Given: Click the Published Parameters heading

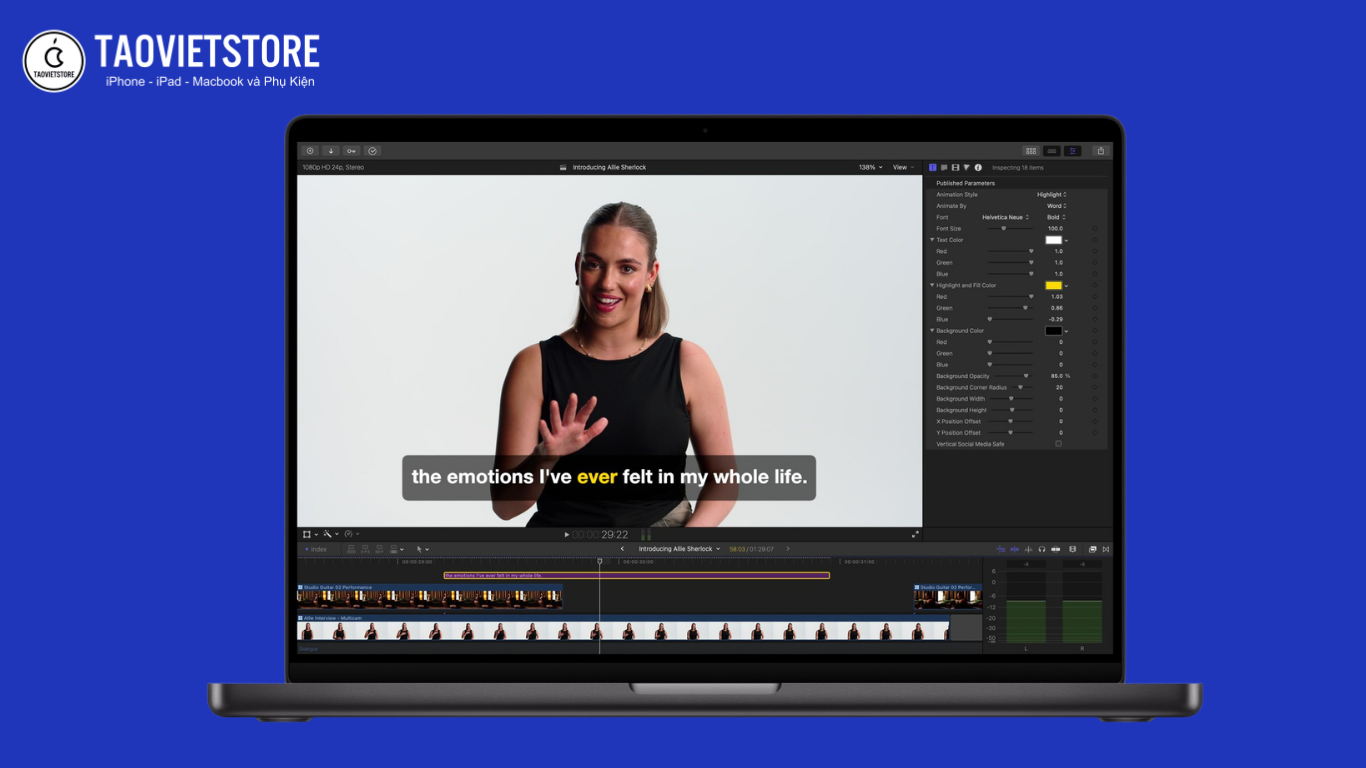Looking at the screenshot, I should [965, 183].
